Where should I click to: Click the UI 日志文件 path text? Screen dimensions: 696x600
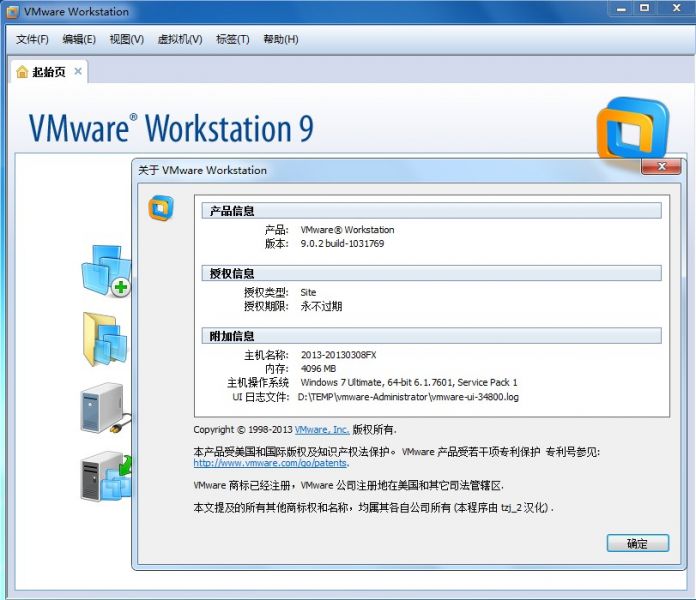pyautogui.click(x=408, y=397)
